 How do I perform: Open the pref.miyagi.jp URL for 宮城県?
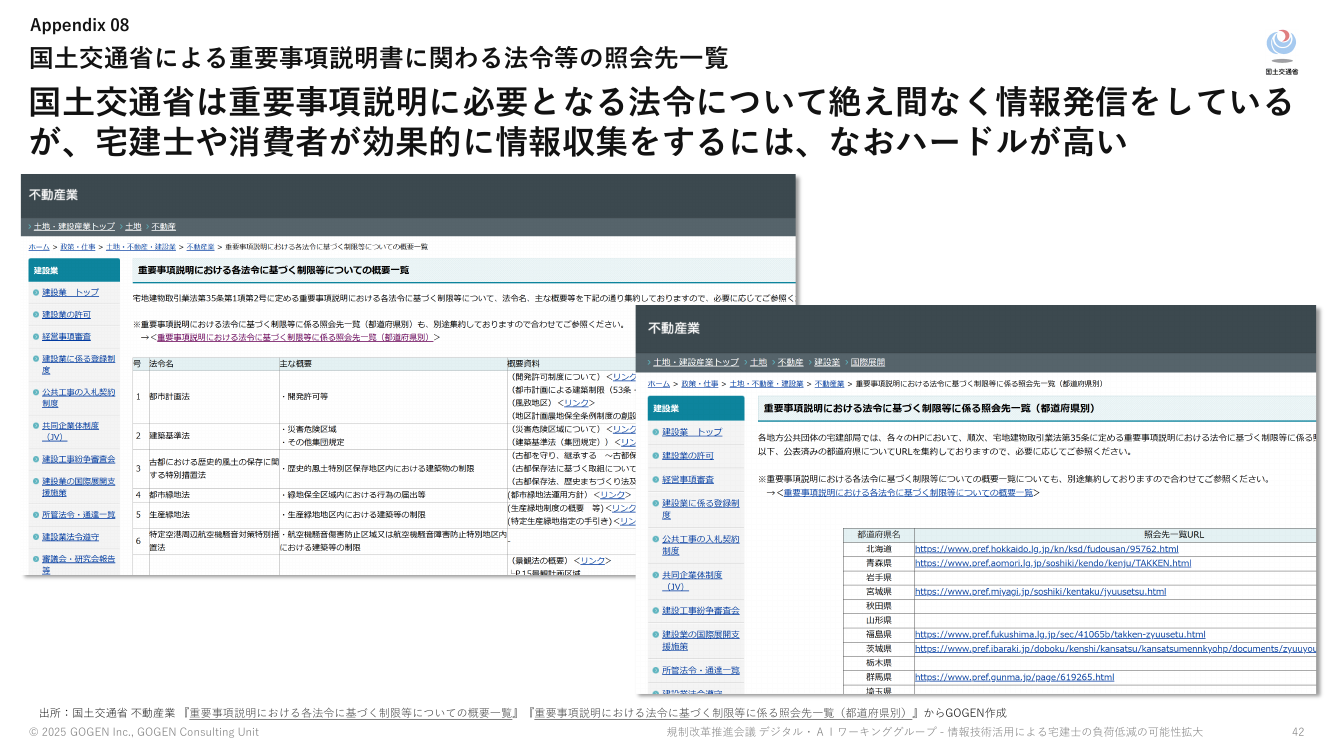pos(1041,591)
